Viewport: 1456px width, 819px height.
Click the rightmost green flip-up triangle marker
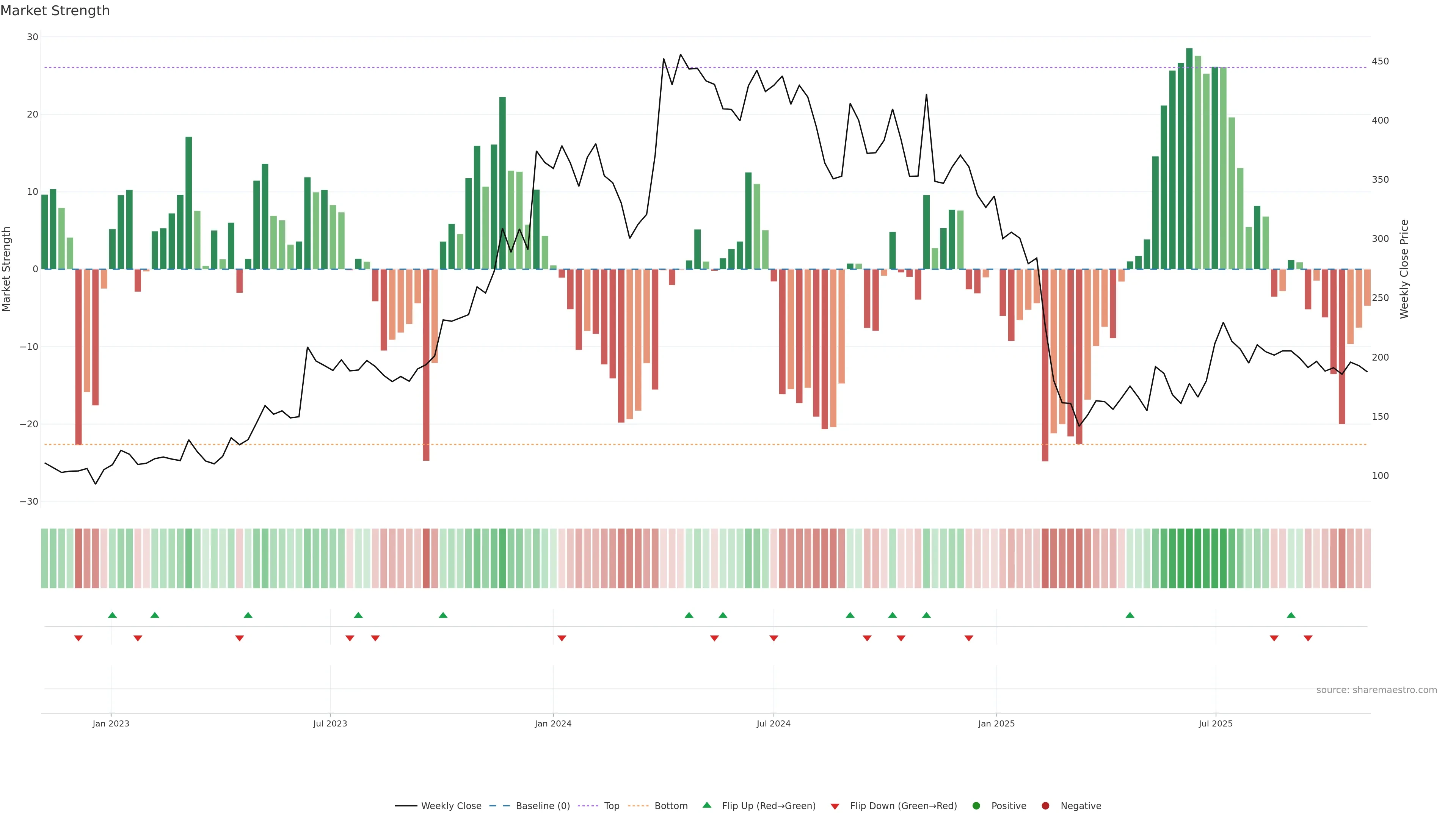point(1291,615)
